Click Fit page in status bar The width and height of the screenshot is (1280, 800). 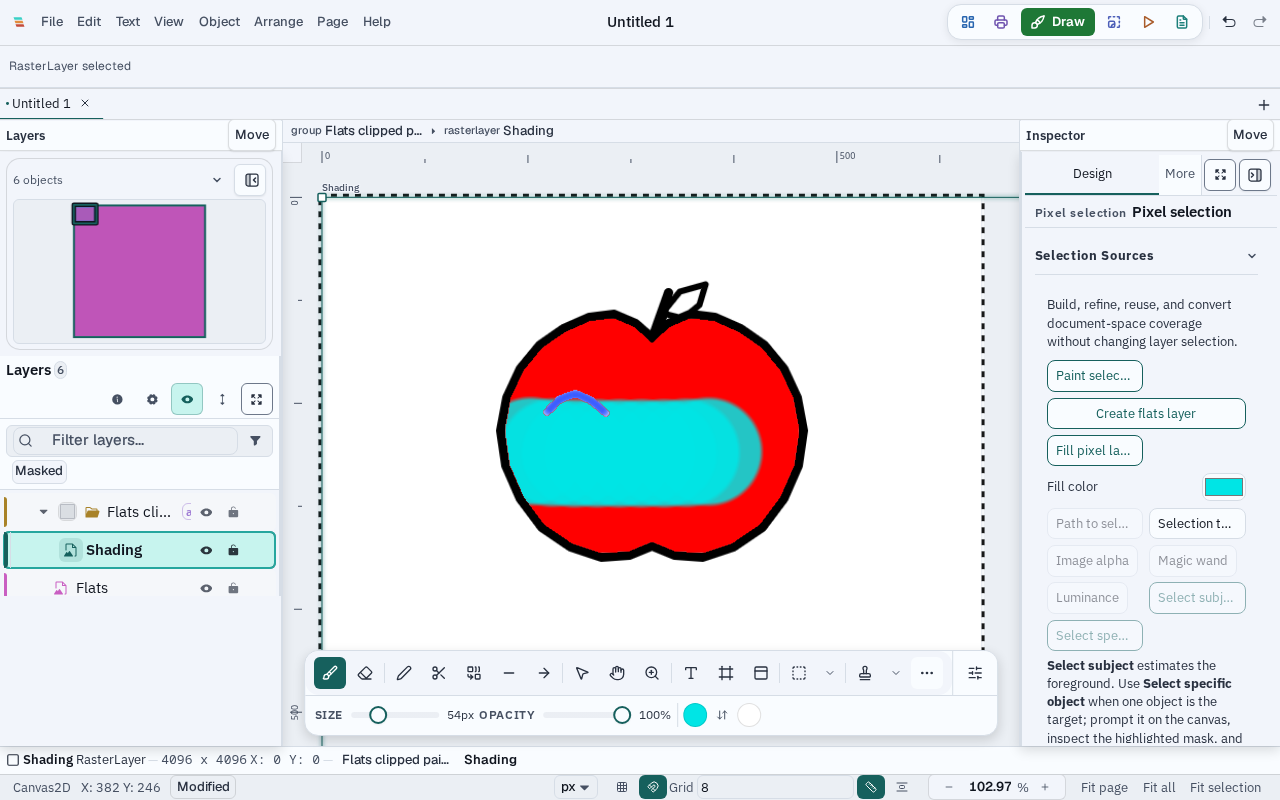[x=1104, y=787]
